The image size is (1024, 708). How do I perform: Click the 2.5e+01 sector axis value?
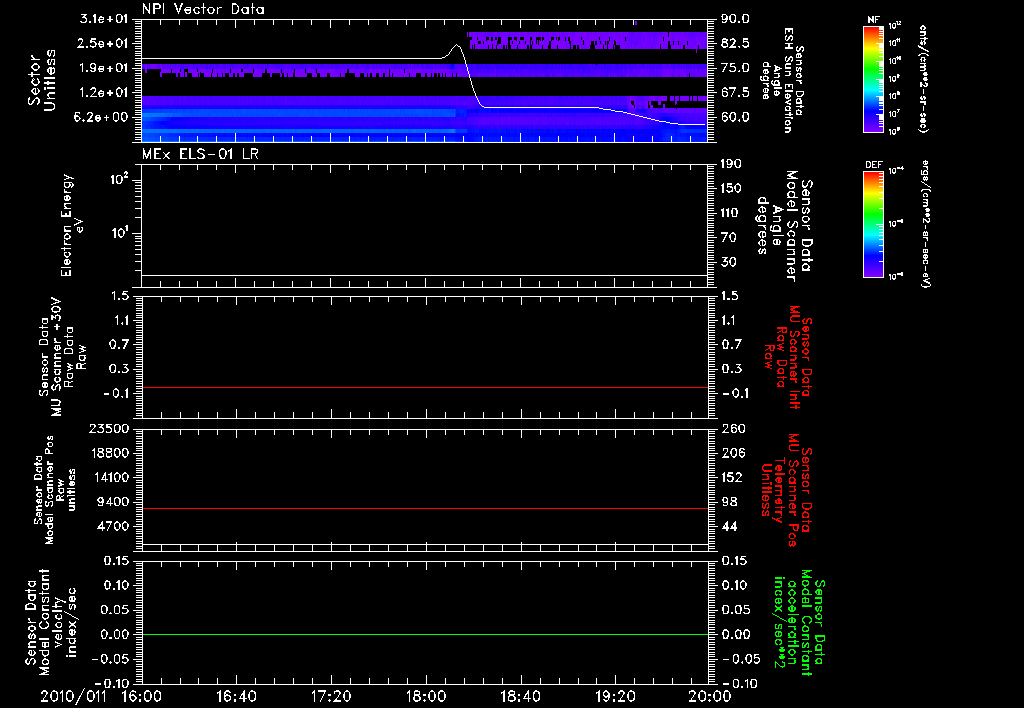(x=104, y=43)
